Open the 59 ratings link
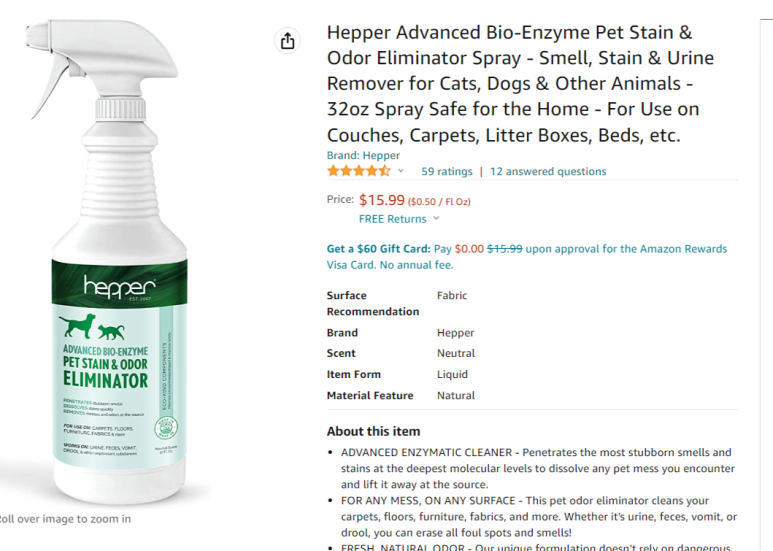Screen dimensions: 773x551 point(447,172)
